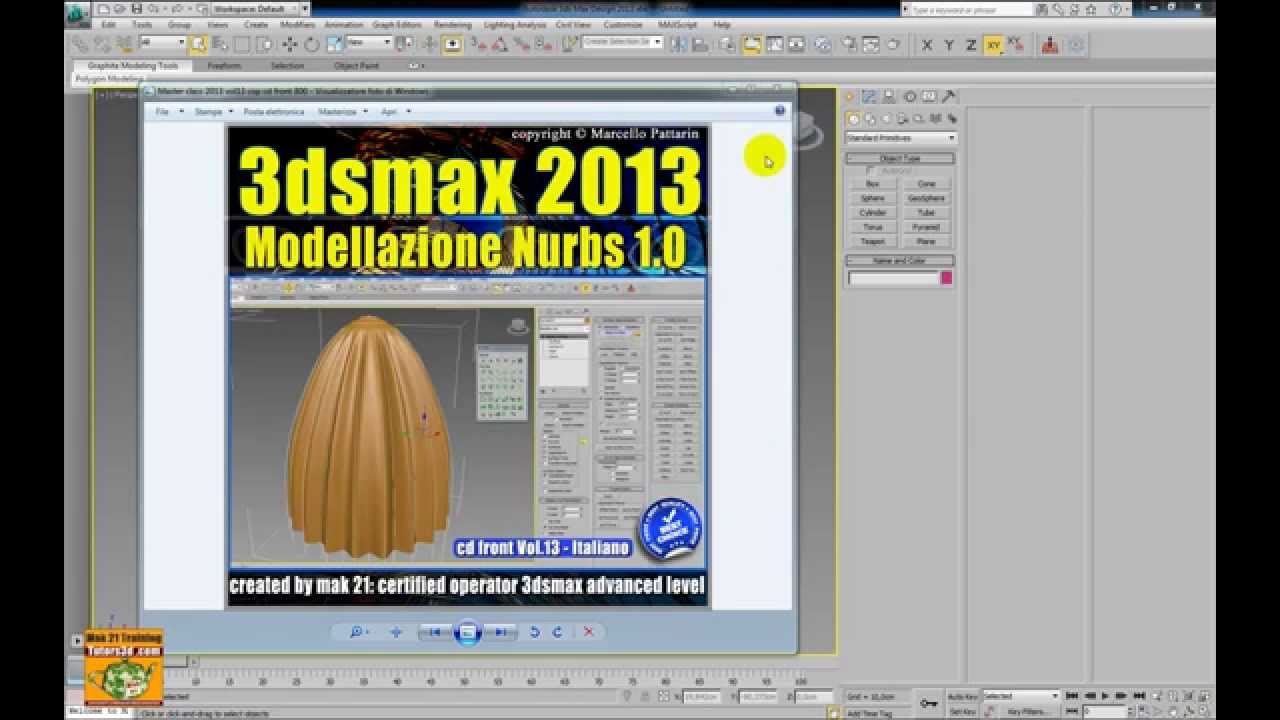This screenshot has width=1280, height=720.
Task: Toggle the Percent Snap button
Action: click(521, 44)
